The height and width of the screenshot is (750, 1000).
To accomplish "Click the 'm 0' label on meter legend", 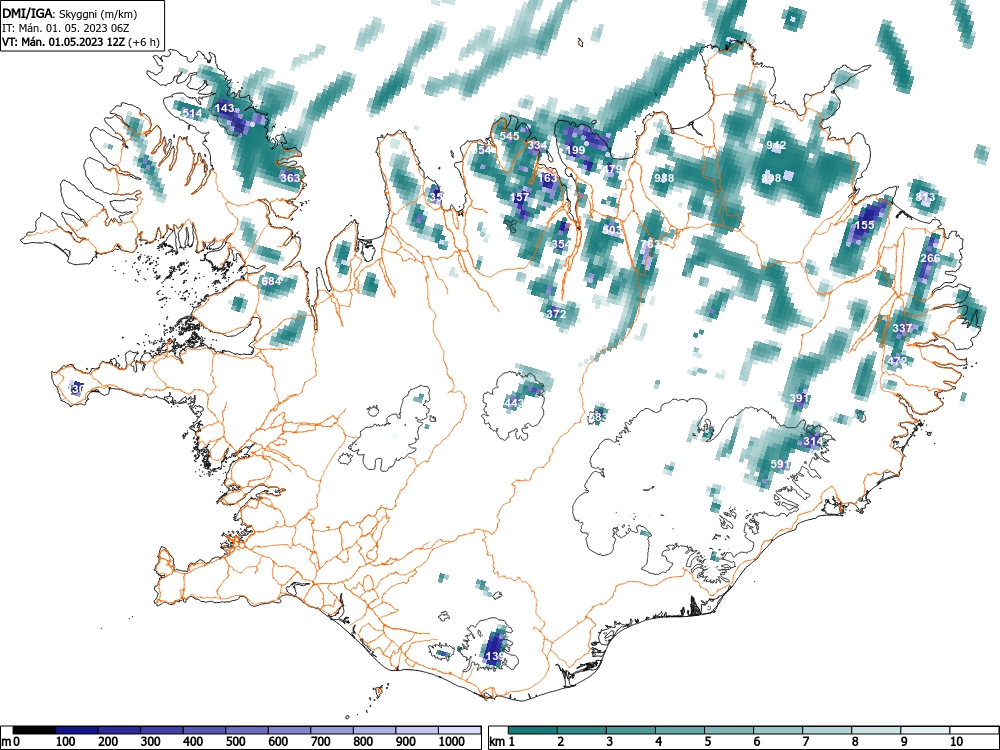I will coord(11,741).
